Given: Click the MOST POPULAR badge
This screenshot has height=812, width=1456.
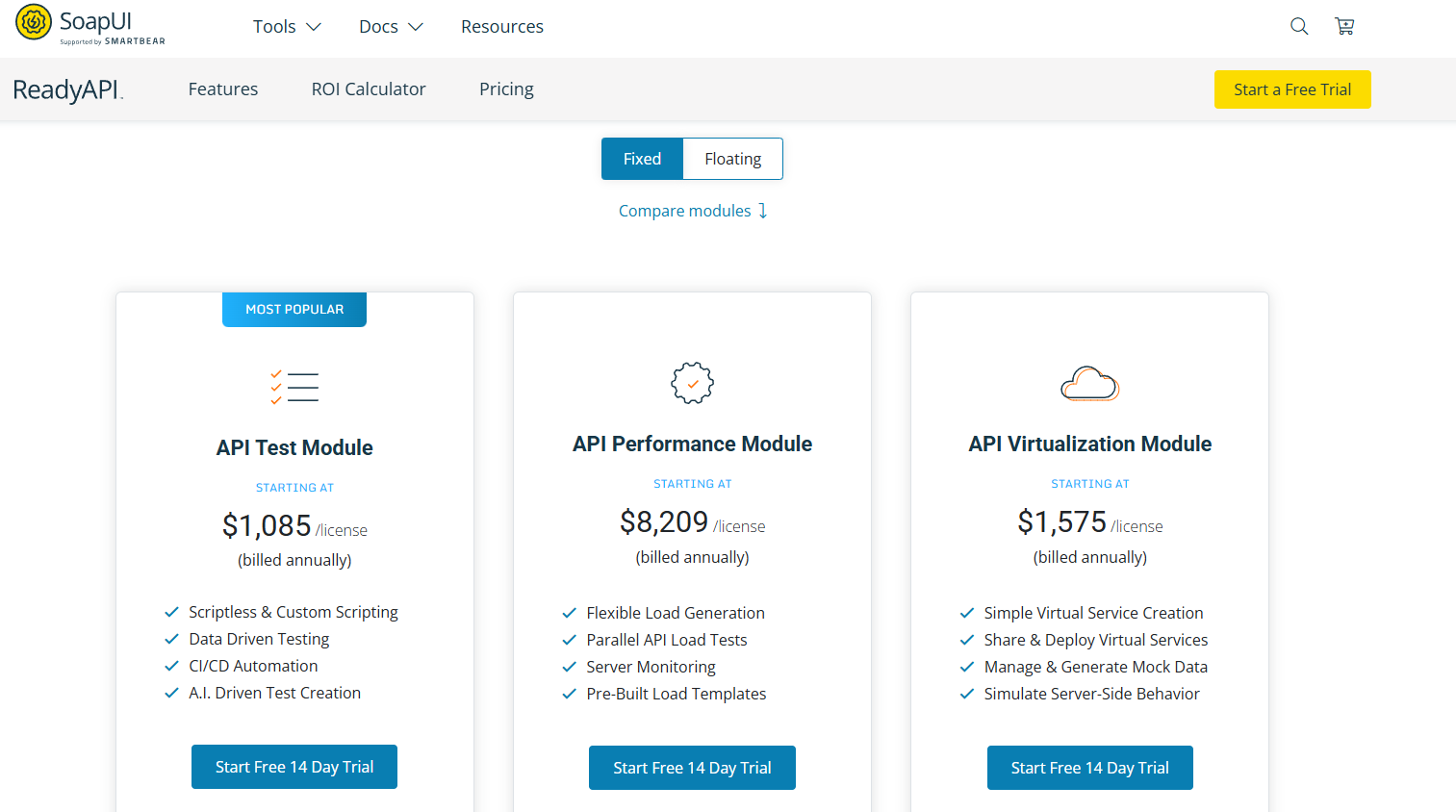Looking at the screenshot, I should pyautogui.click(x=294, y=309).
